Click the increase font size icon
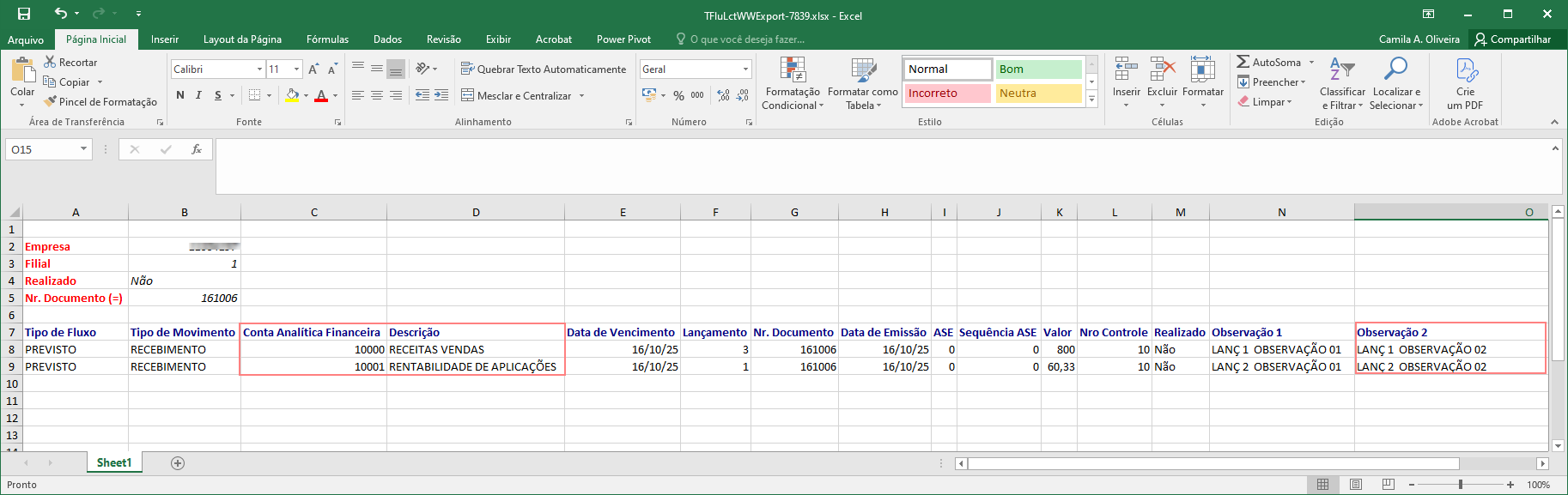This screenshot has width=1568, height=495. (x=313, y=69)
